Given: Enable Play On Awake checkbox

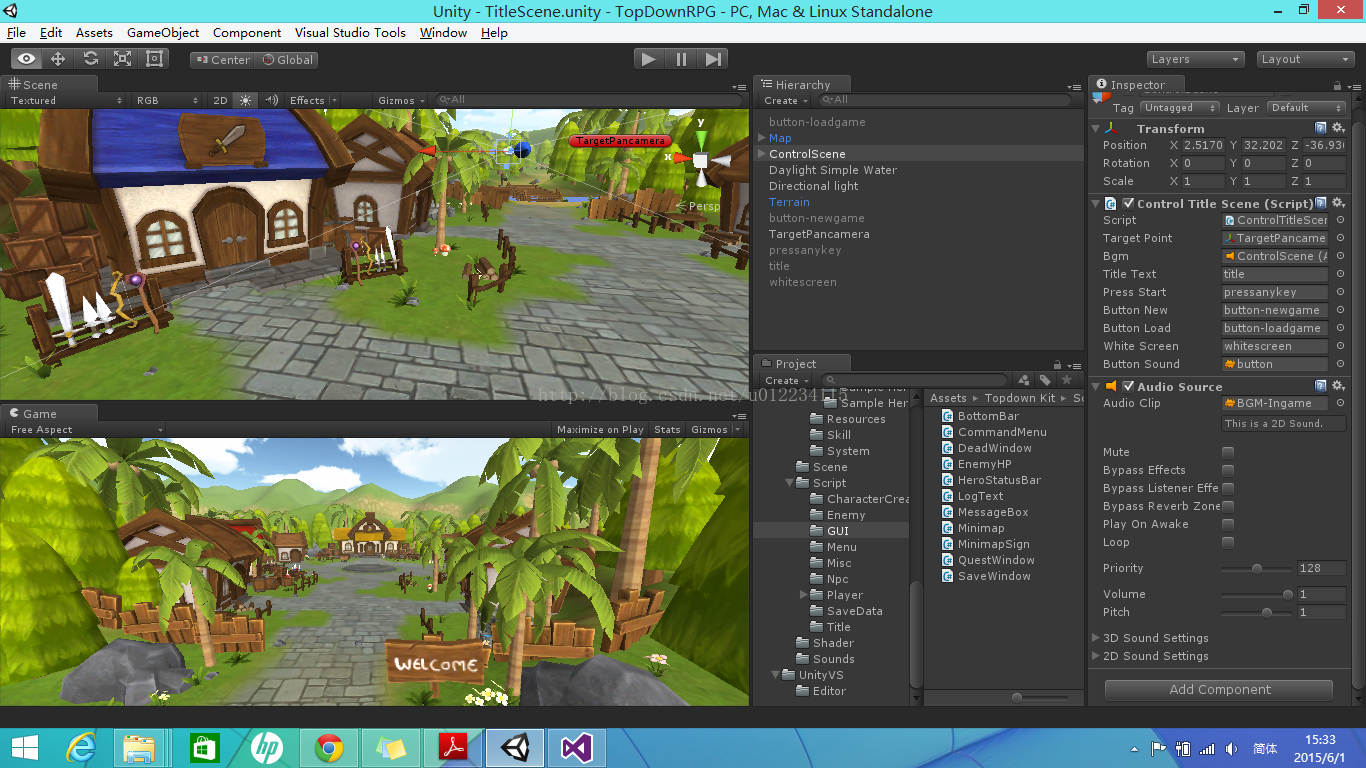Looking at the screenshot, I should tap(1228, 524).
